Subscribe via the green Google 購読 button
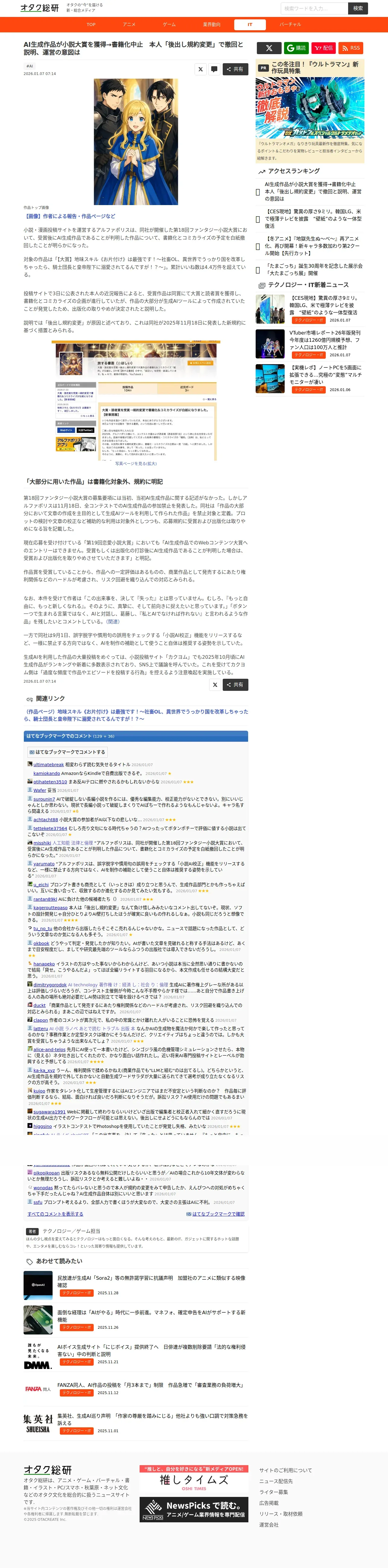Viewport: 388px width, 1568px height. 296,48
